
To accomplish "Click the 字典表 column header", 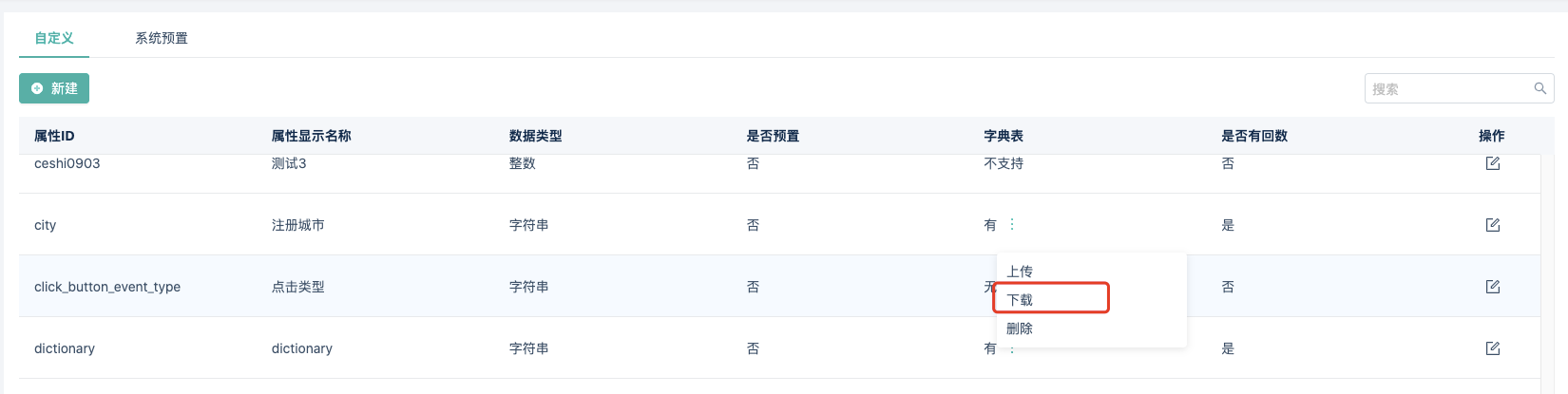I will (1004, 136).
